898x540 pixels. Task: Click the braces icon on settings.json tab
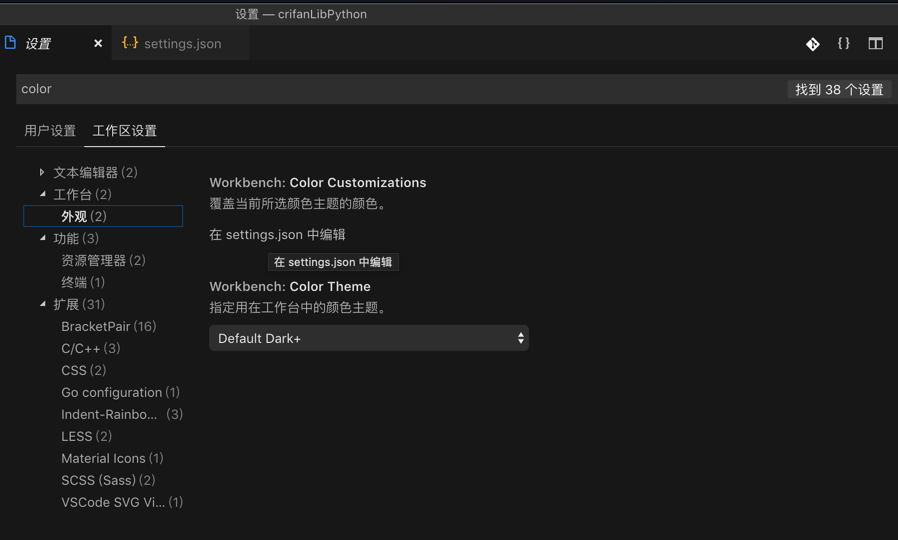click(x=130, y=43)
